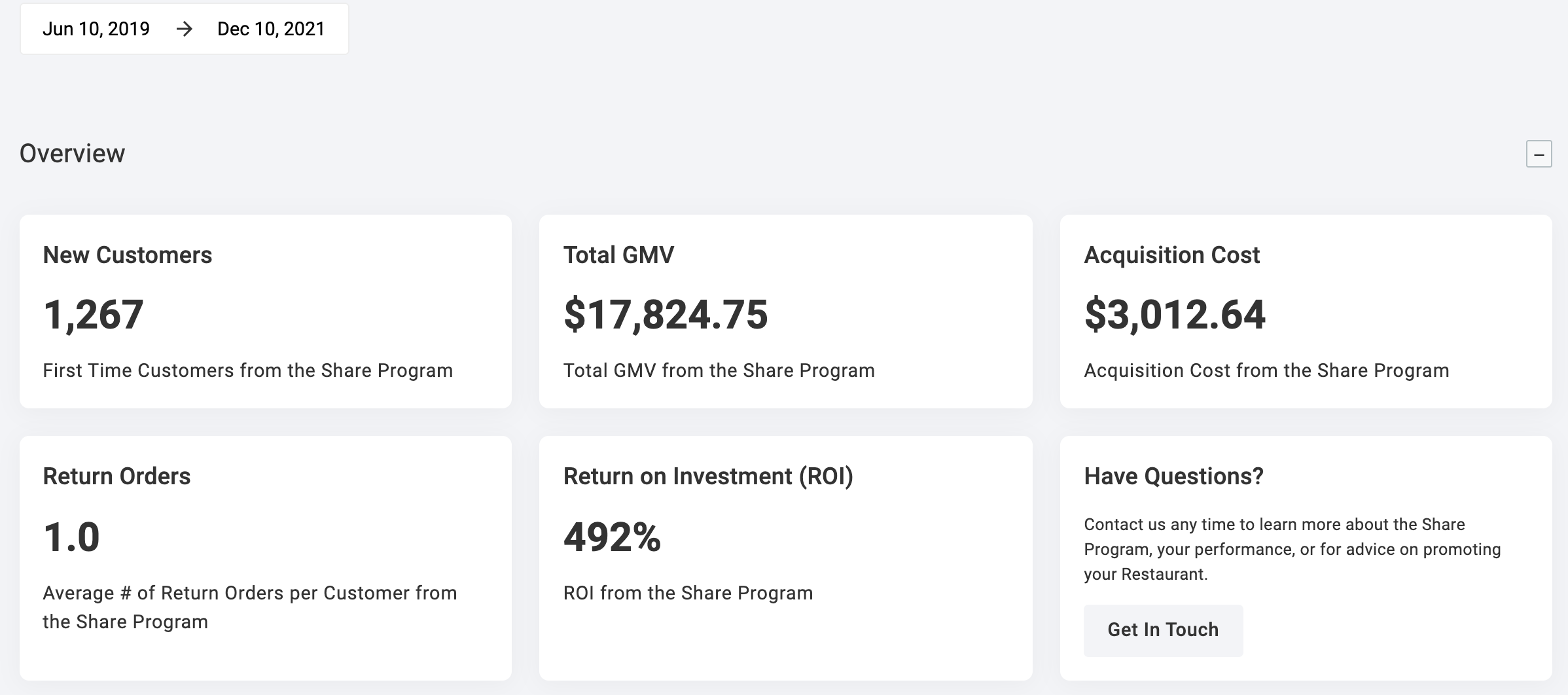Click the 1,267 new customers value
Image resolution: width=1568 pixels, height=695 pixels.
pyautogui.click(x=93, y=315)
